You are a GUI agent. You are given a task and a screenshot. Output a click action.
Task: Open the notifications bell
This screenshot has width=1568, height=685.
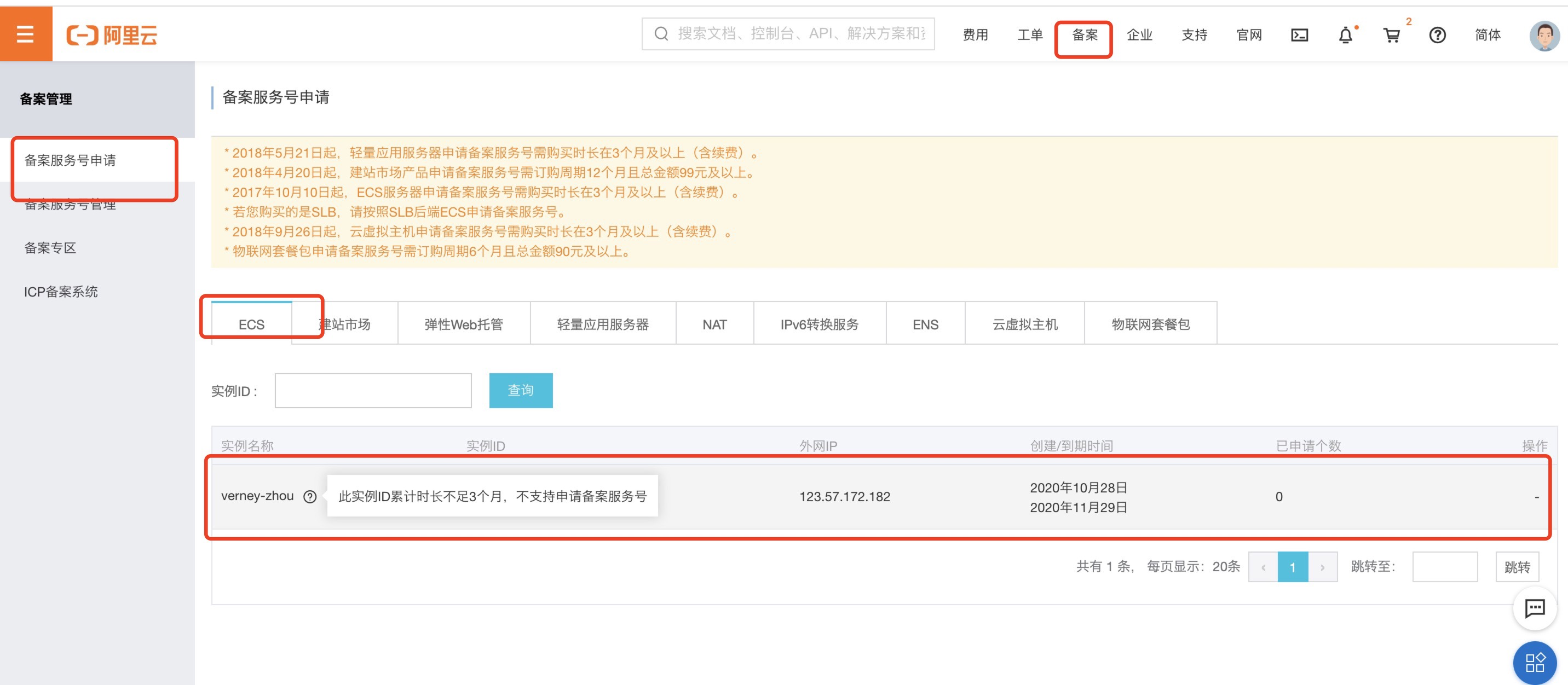point(1345,35)
